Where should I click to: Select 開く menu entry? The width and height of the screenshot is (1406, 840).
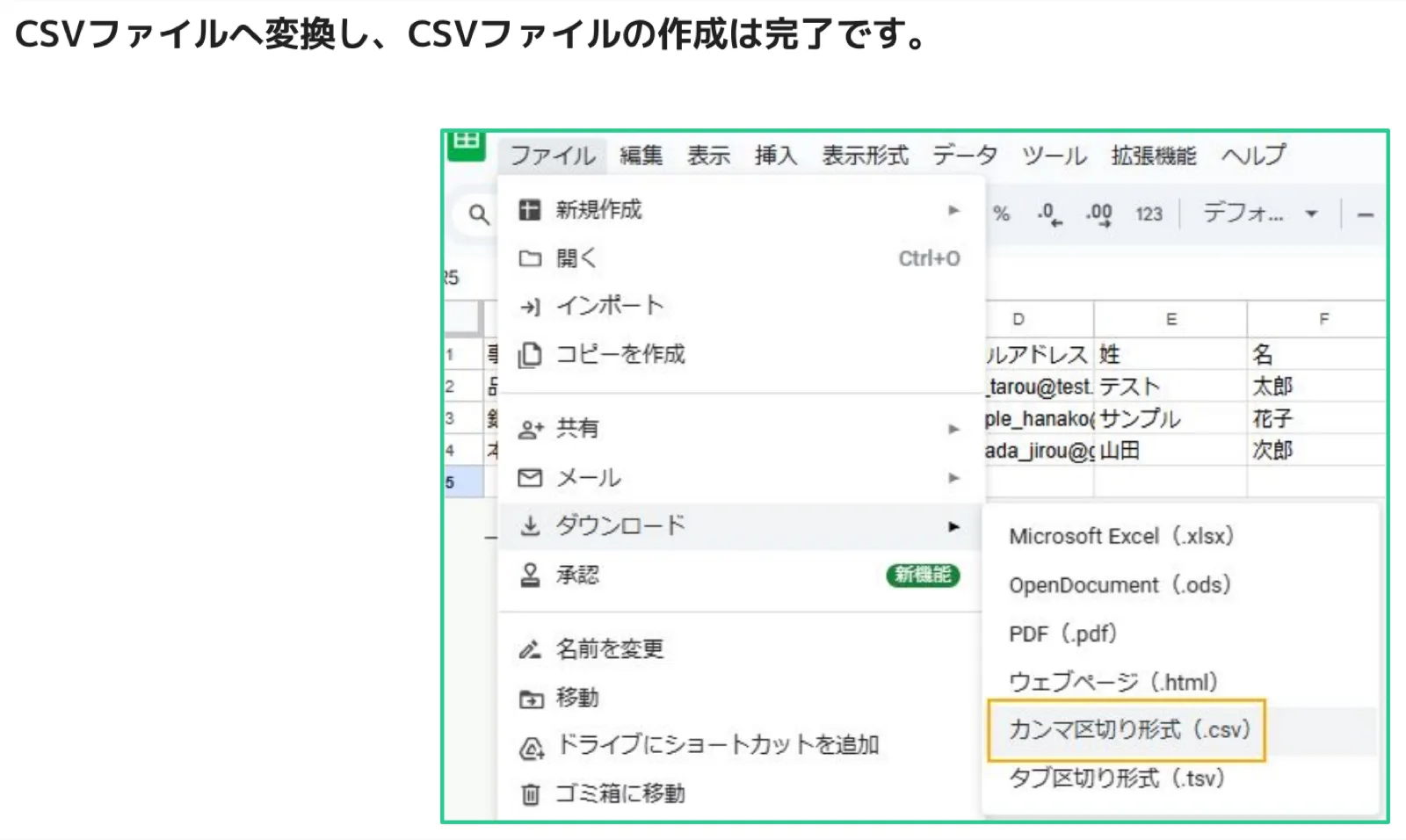click(740, 258)
